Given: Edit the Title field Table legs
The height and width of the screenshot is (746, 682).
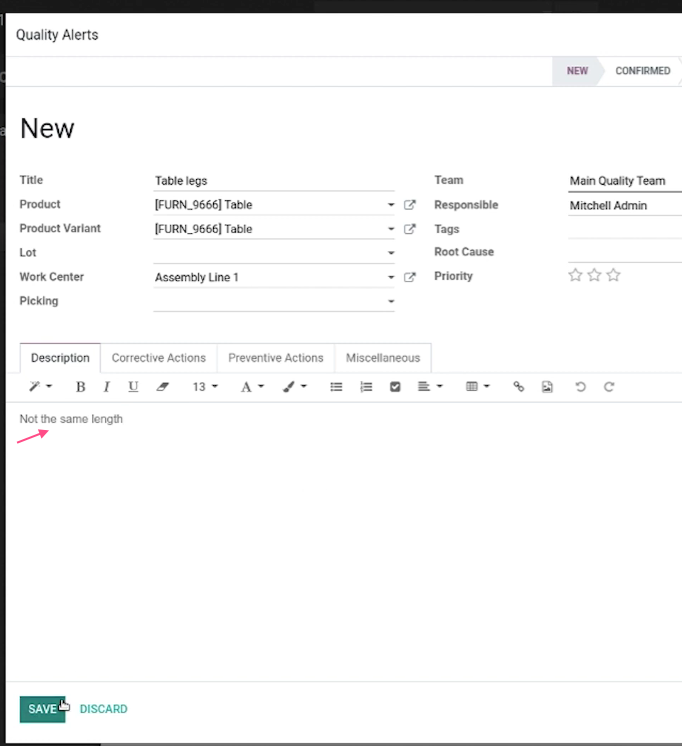Looking at the screenshot, I should coord(274,181).
